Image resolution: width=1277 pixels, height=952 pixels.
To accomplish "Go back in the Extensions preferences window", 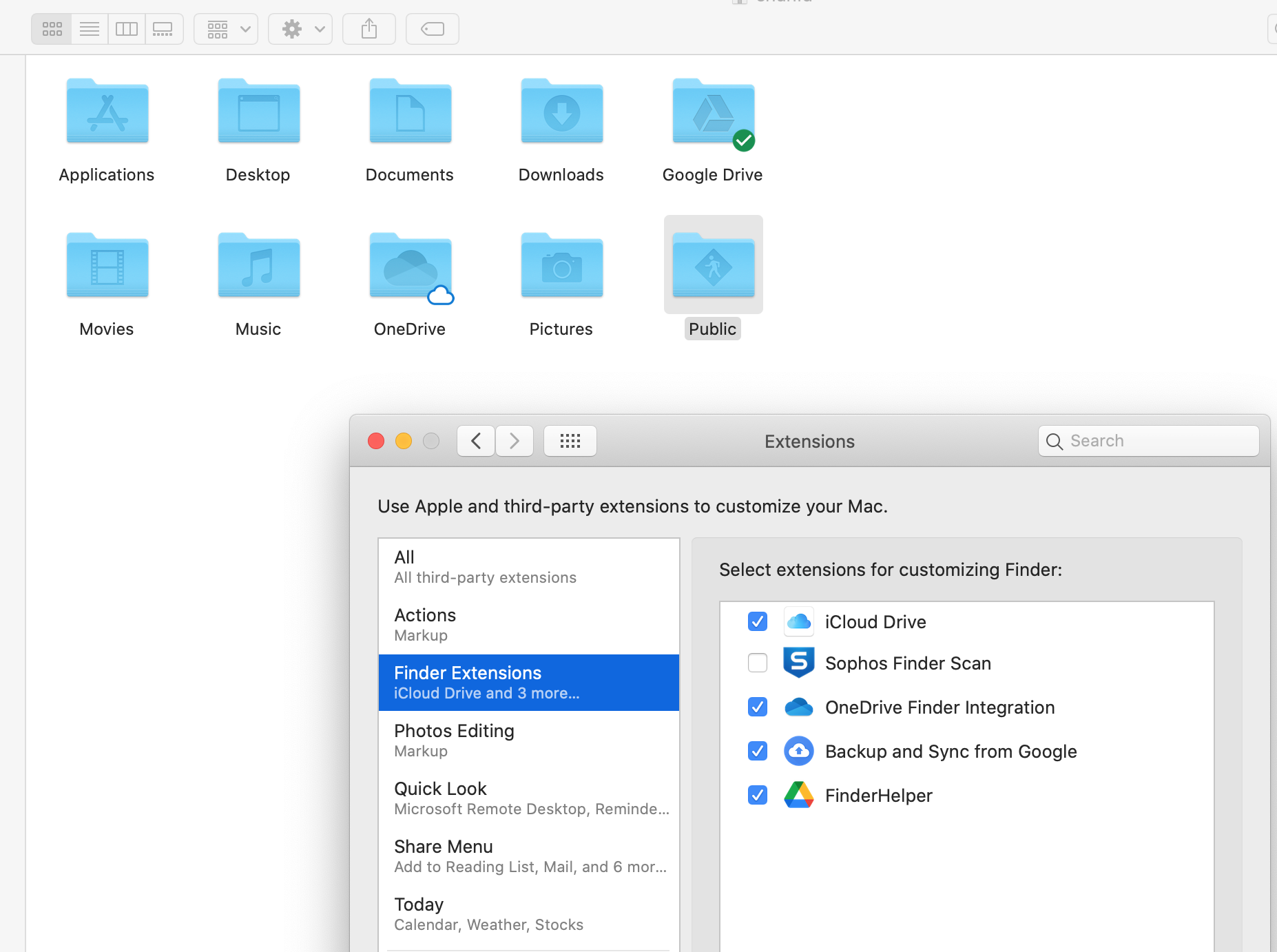I will (x=476, y=441).
